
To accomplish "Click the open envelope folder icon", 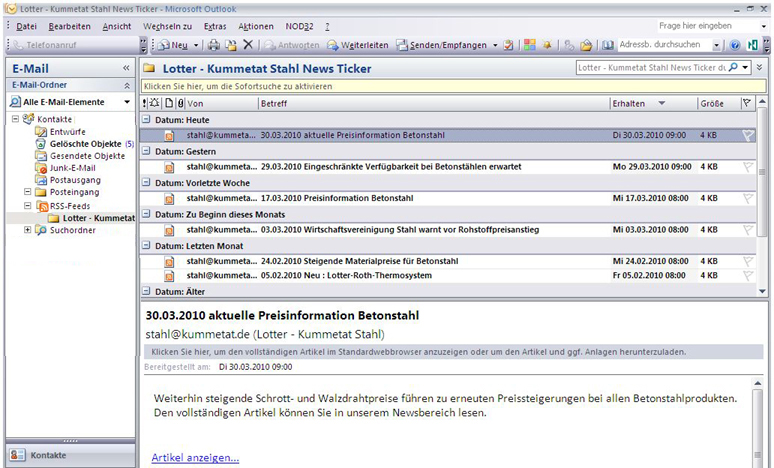I will [x=586, y=45].
